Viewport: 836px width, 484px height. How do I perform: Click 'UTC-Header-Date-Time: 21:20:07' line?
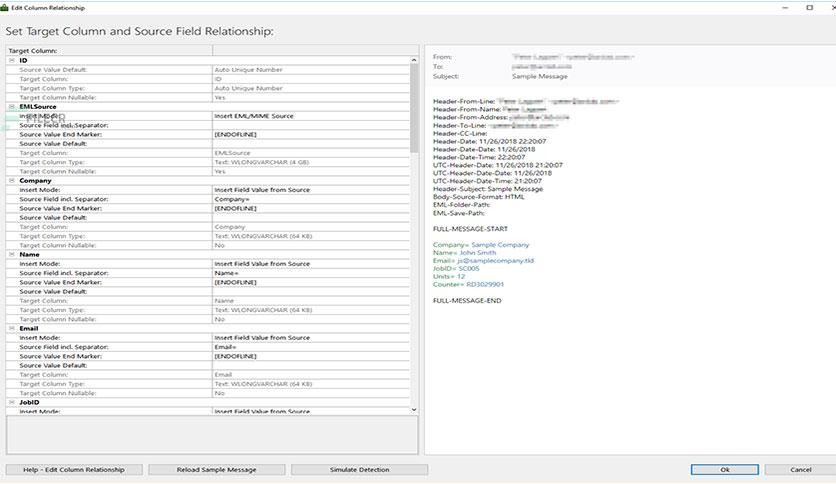(x=487, y=181)
